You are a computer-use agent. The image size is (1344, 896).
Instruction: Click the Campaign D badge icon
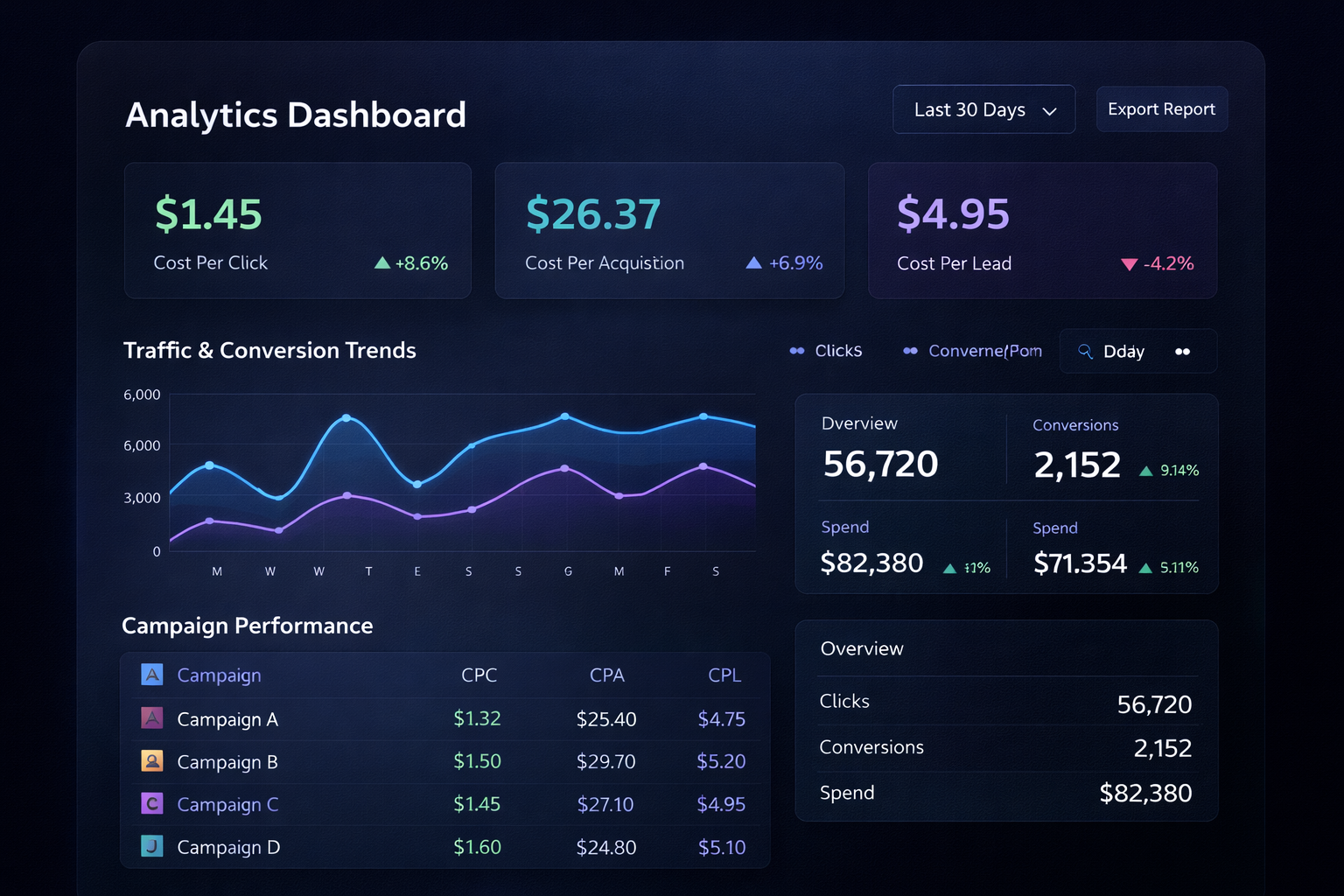150,847
